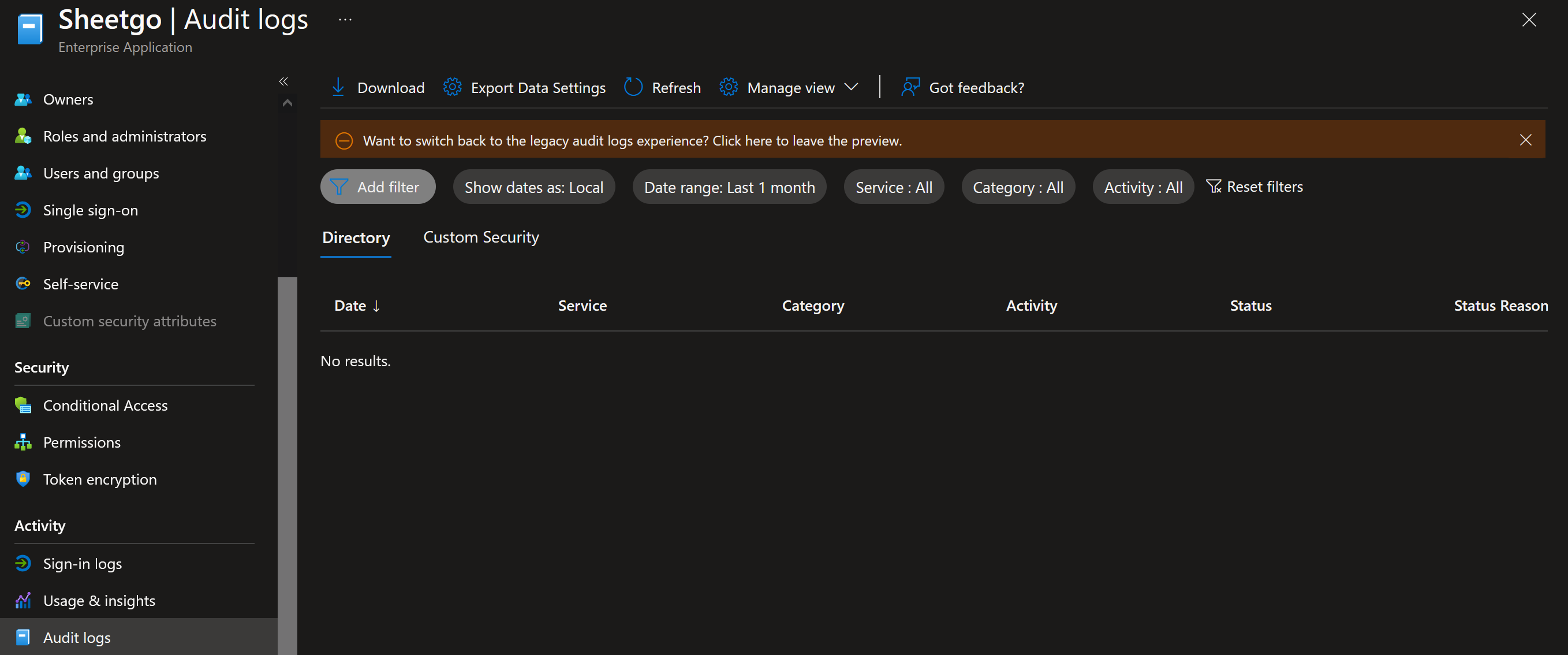Click the Service column header
The width and height of the screenshot is (1568, 655).
583,306
